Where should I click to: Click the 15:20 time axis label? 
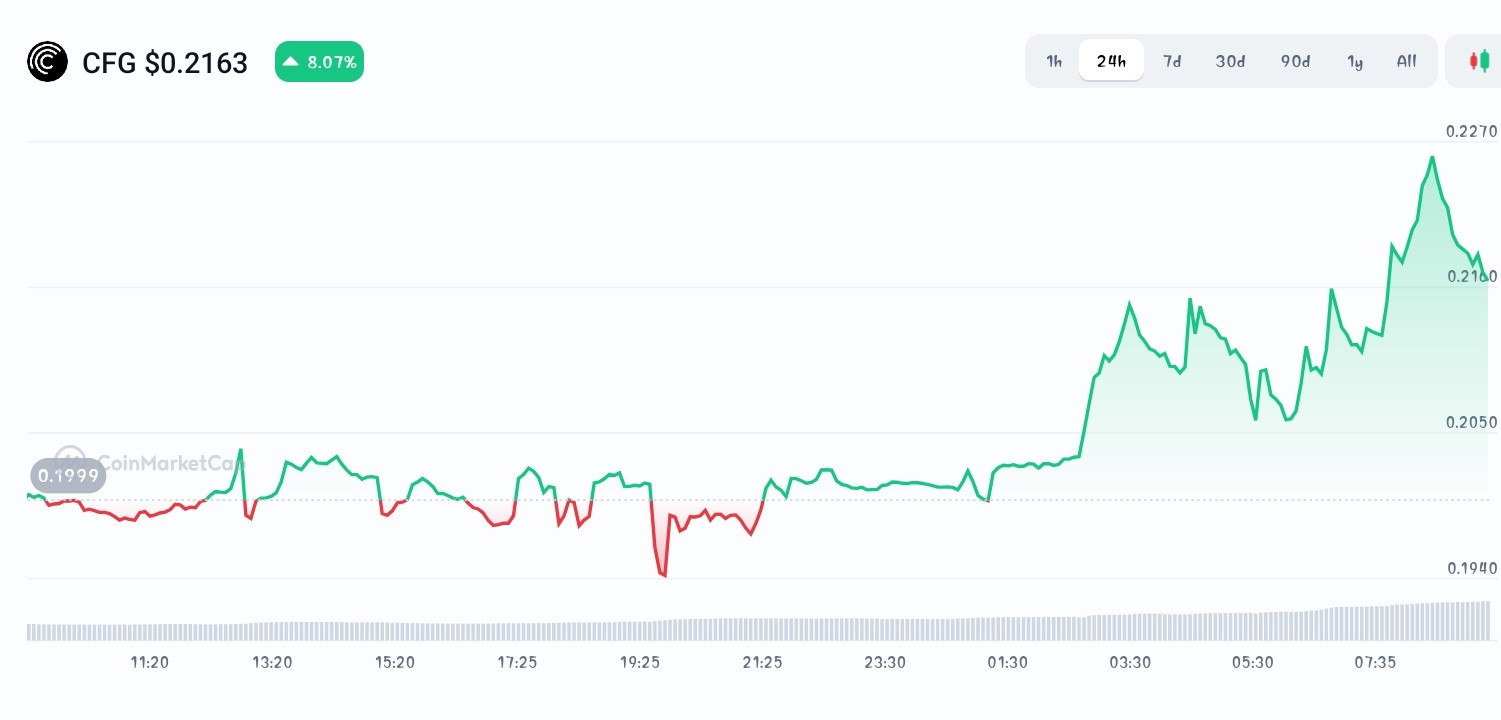(x=395, y=662)
